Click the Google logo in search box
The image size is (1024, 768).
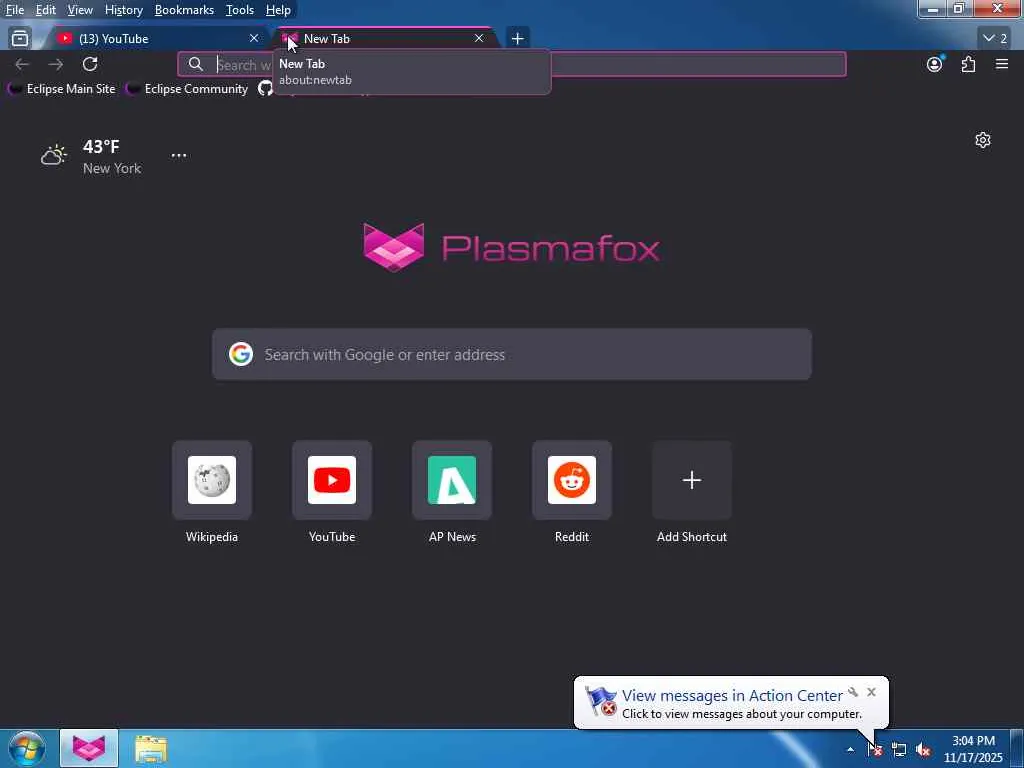point(241,354)
